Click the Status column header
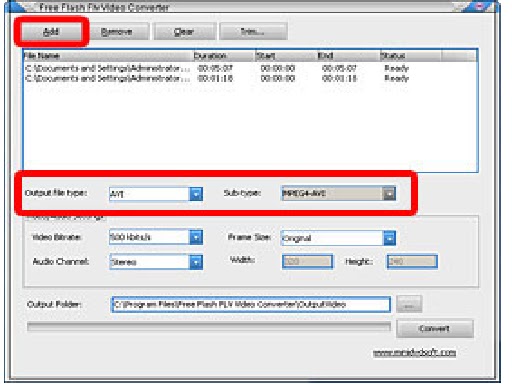 411,56
